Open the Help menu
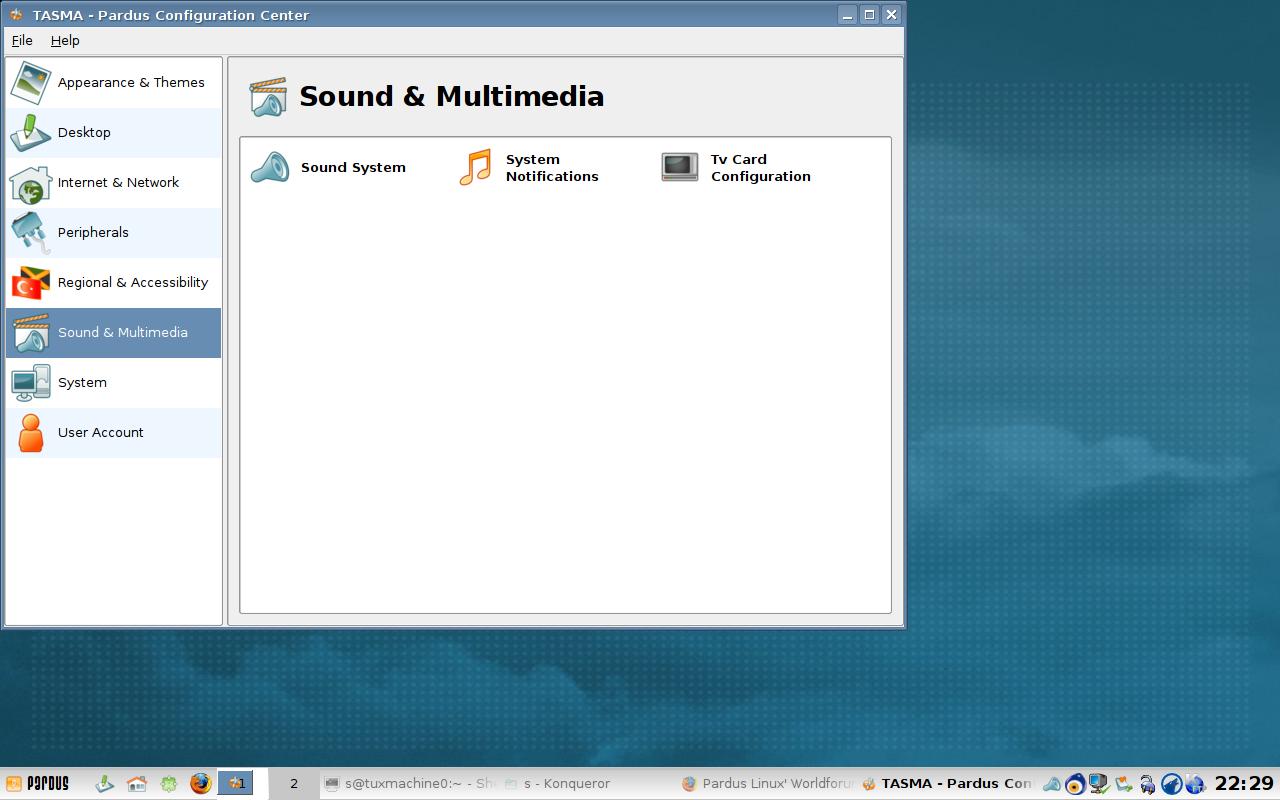The image size is (1280, 800). 65,41
